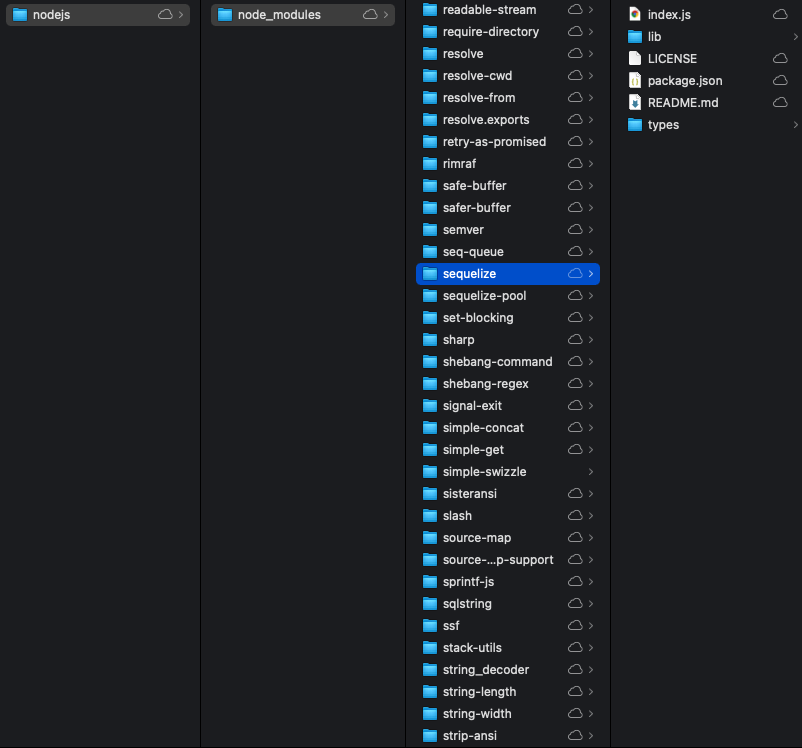Click the index.js file icon
The image size is (802, 748).
pos(635,14)
